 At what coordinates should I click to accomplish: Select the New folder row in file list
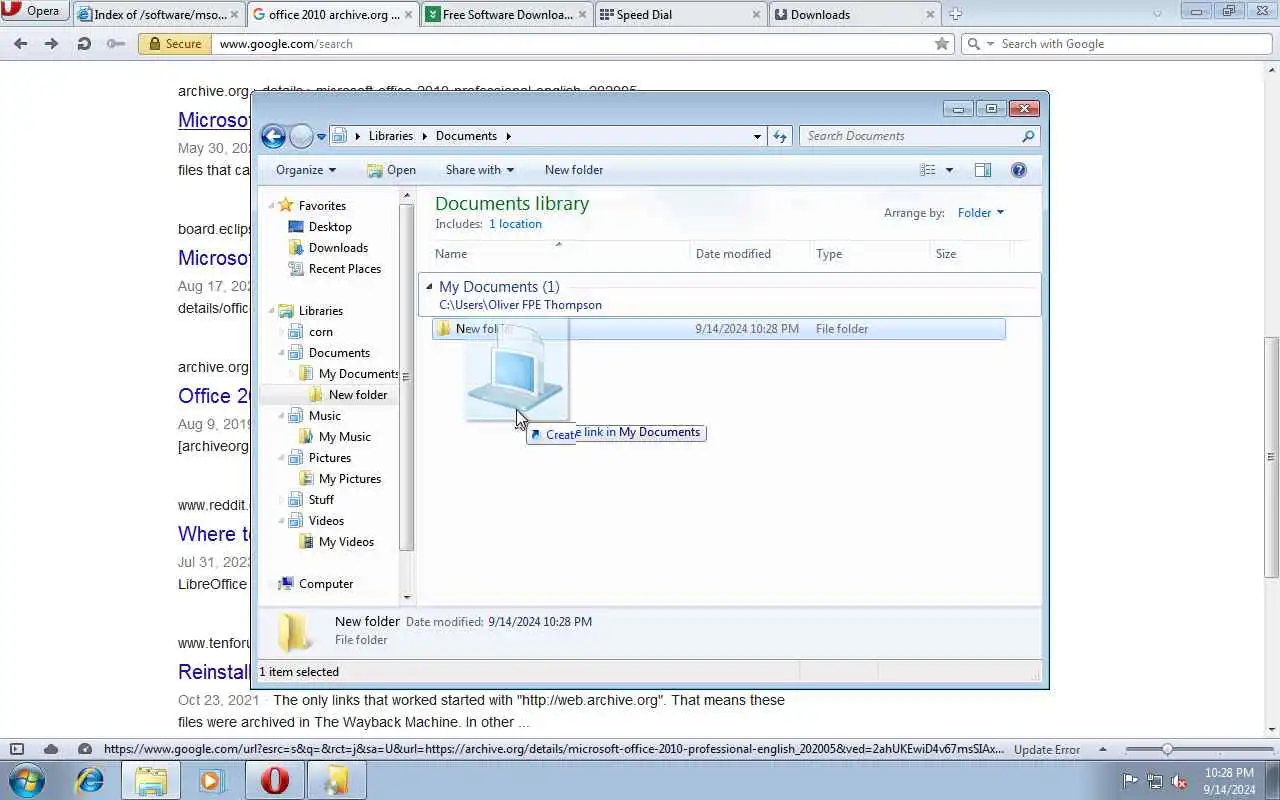pos(719,329)
